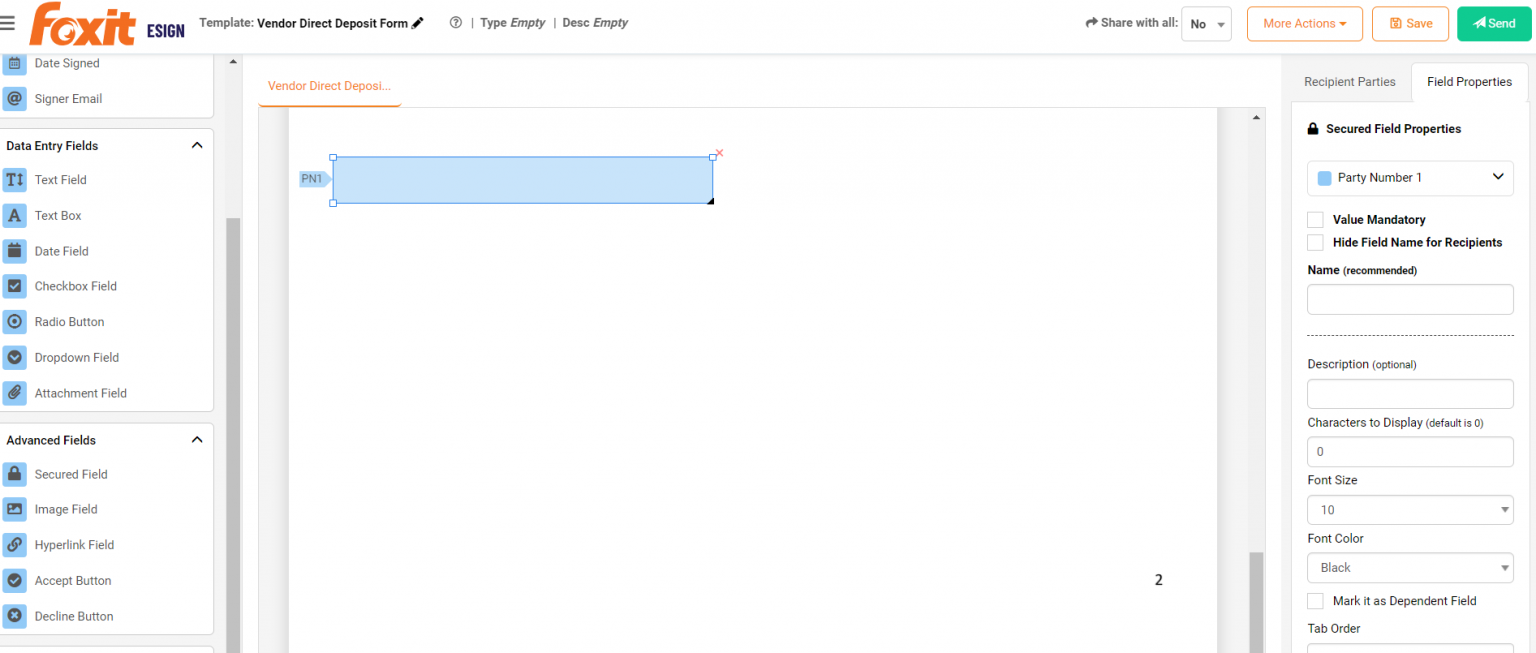
Task: Select the Checkbox Field tool
Action: 74,286
